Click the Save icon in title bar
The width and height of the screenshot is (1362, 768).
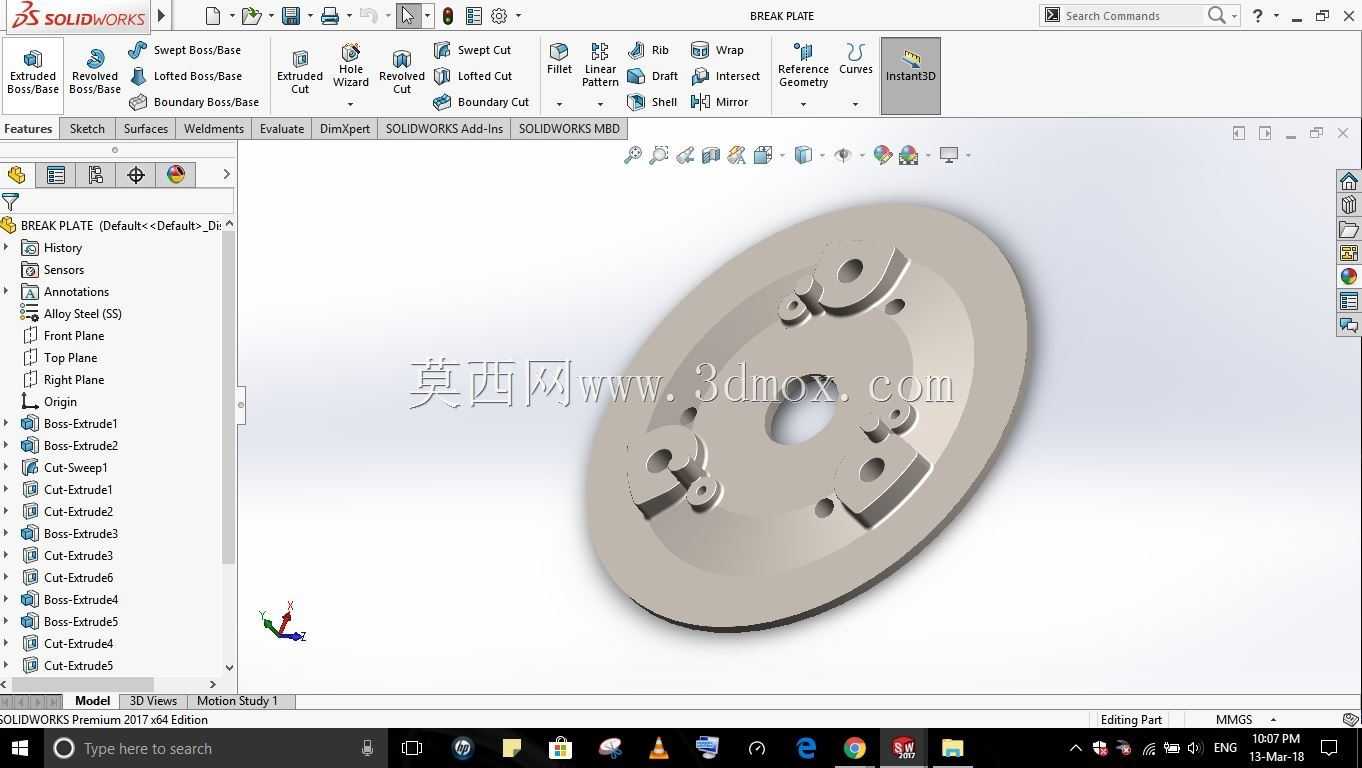[291, 16]
